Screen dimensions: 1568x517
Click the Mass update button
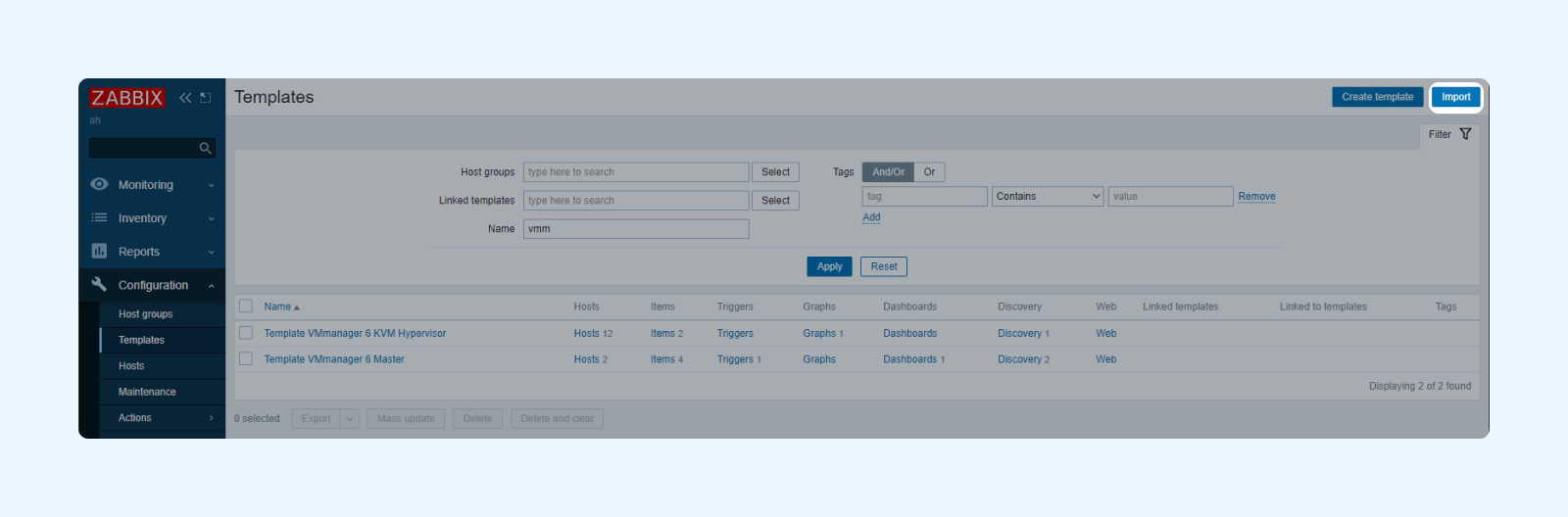pyautogui.click(x=406, y=419)
